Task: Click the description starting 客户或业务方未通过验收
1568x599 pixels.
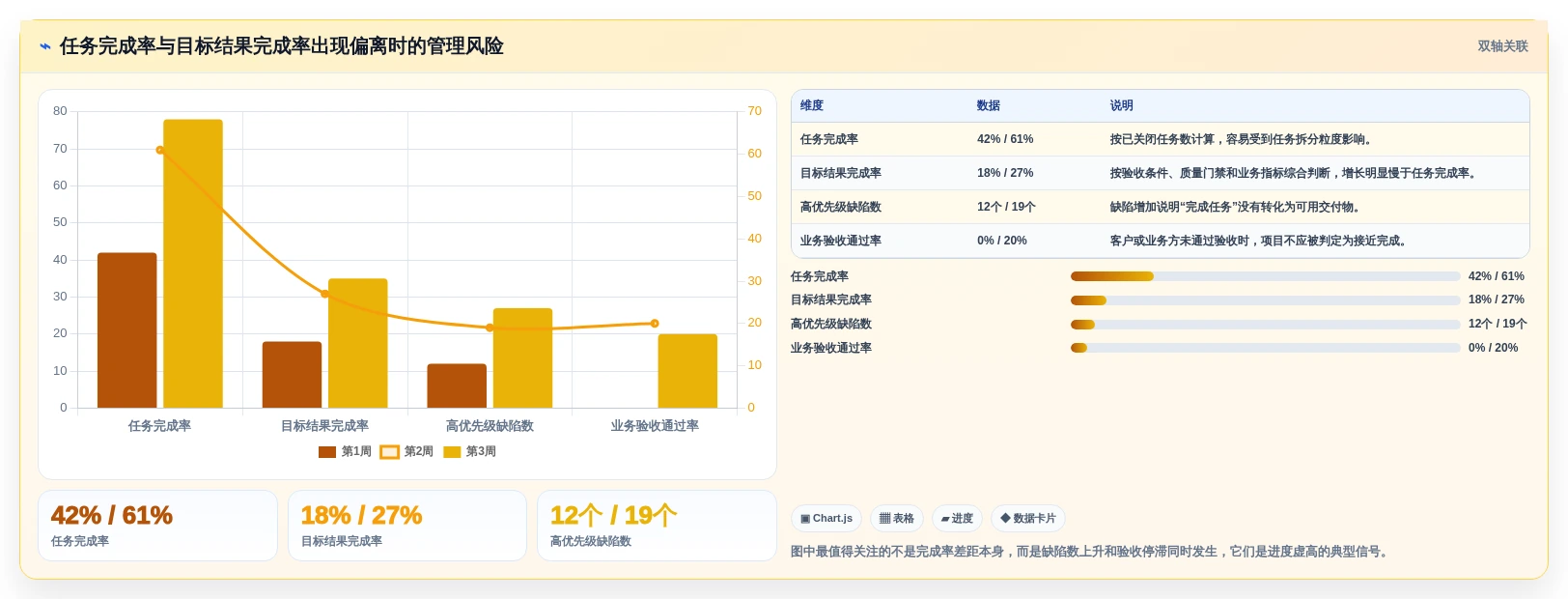Action: (x=1260, y=242)
